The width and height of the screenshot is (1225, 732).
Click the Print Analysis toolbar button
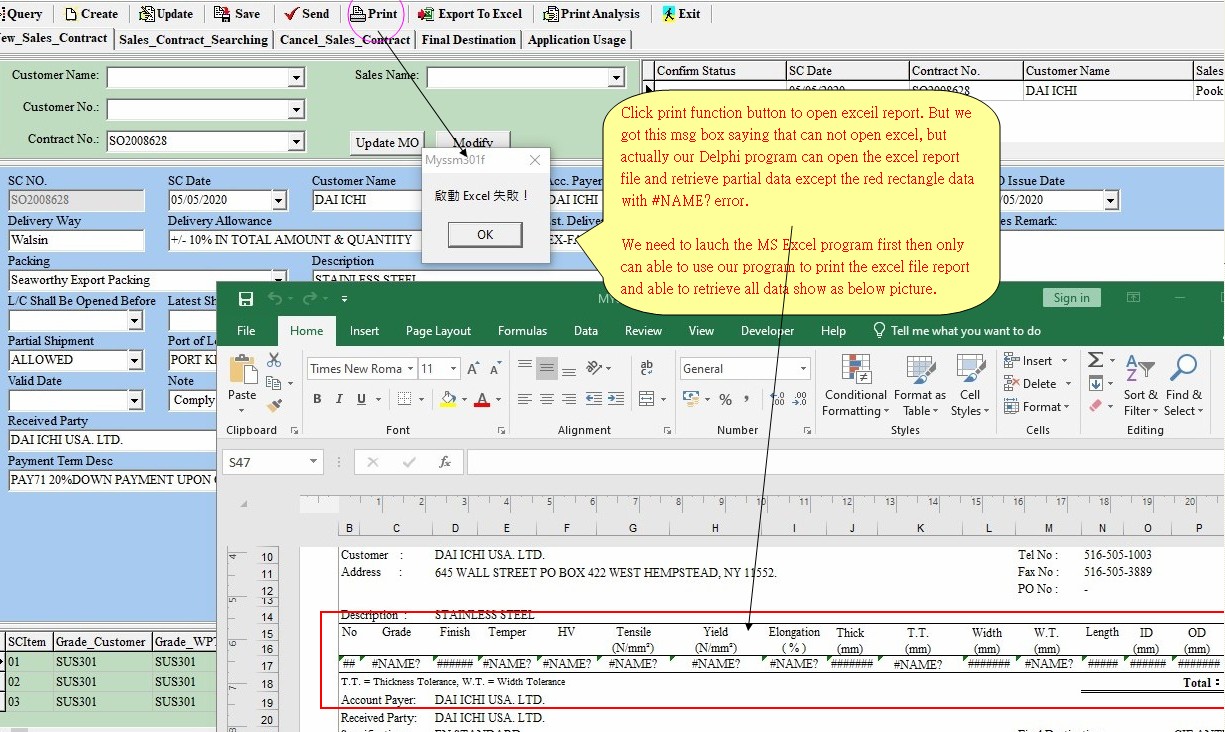click(591, 14)
